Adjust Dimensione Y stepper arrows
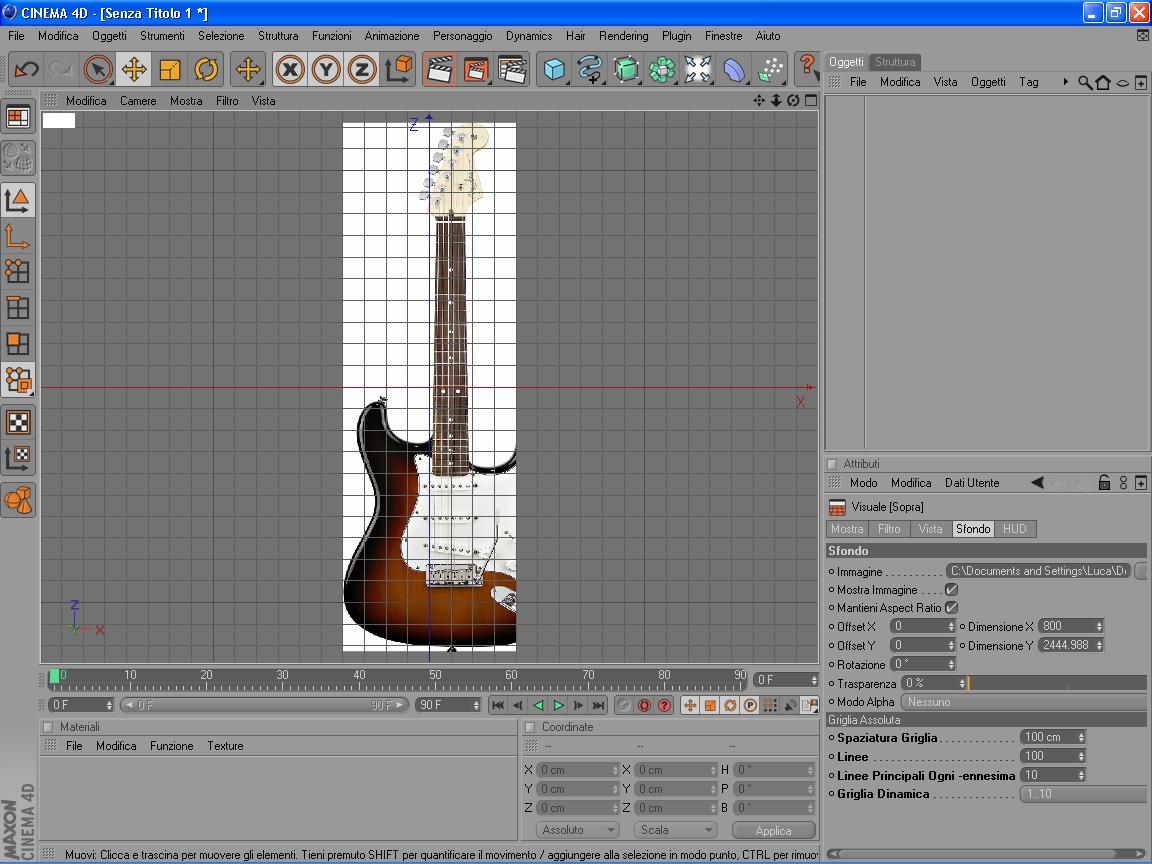The height and width of the screenshot is (864, 1152). 1099,646
